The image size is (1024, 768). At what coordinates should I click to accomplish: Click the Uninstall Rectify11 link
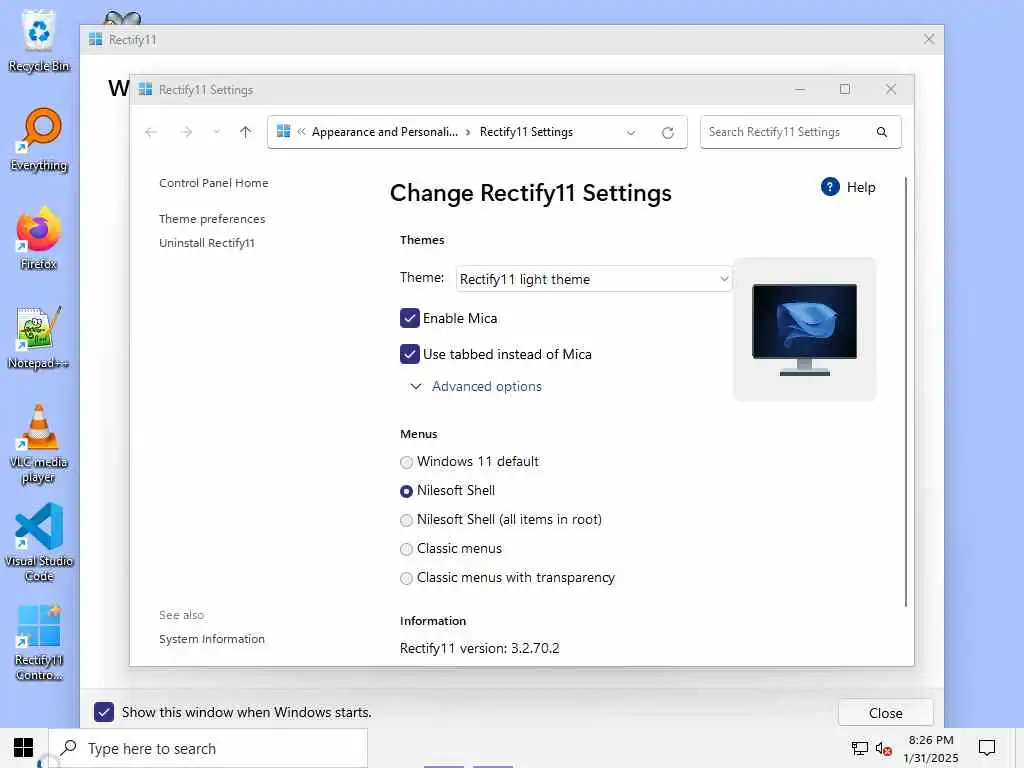coord(207,243)
